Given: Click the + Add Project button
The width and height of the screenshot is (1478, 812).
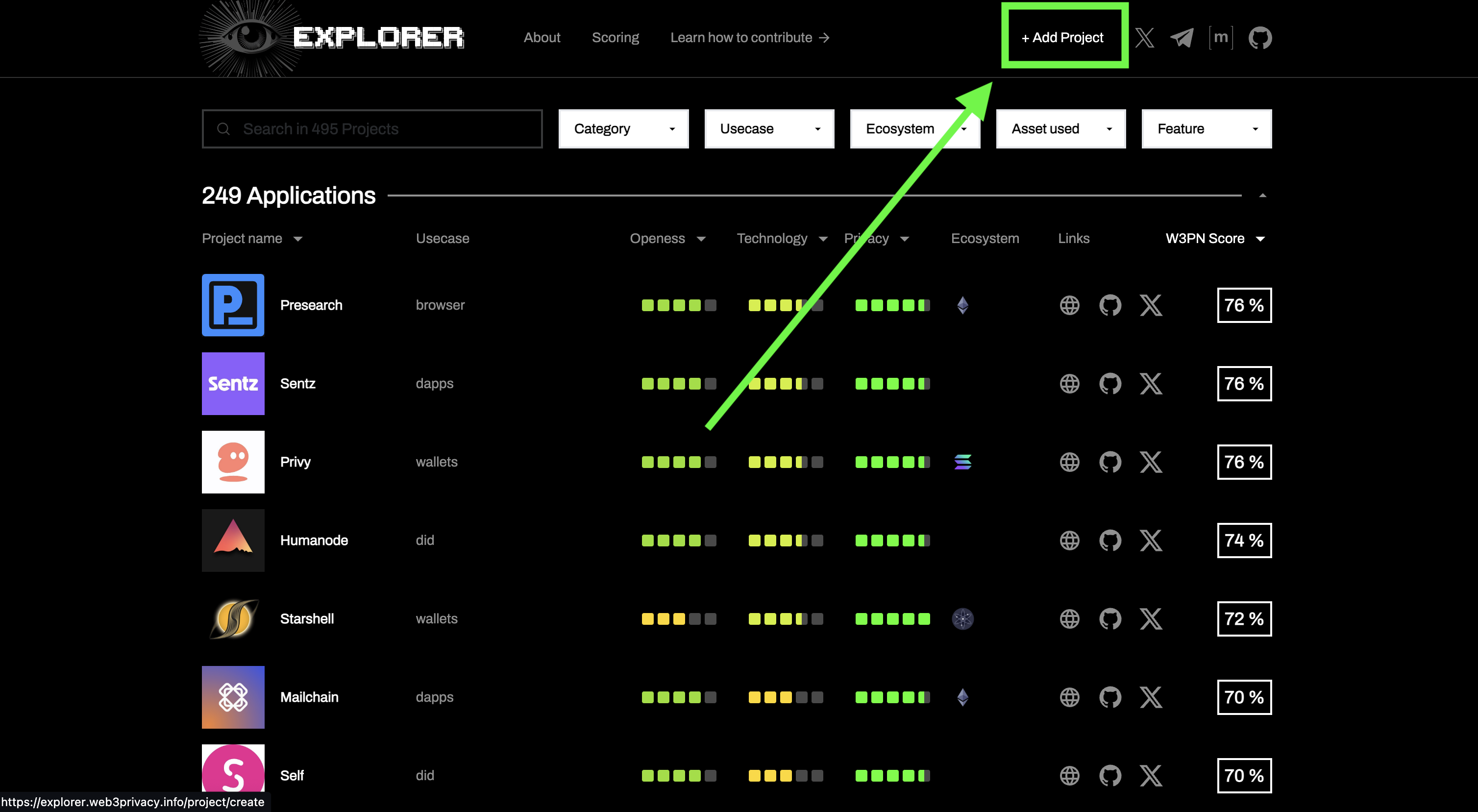Looking at the screenshot, I should pyautogui.click(x=1062, y=38).
